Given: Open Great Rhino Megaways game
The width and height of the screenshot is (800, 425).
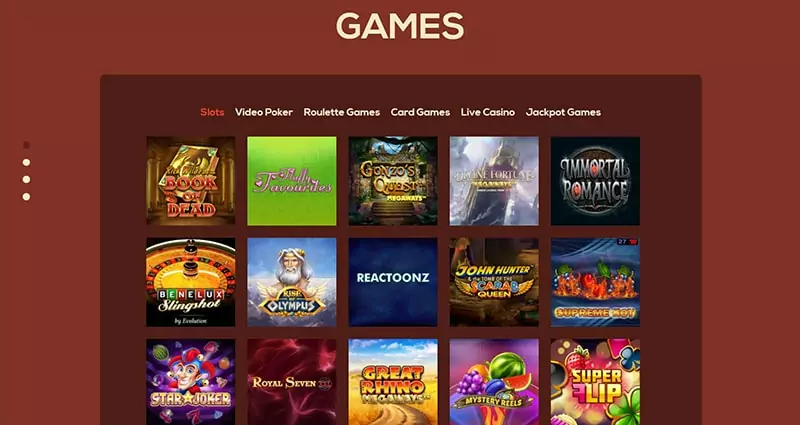Looking at the screenshot, I should tap(393, 382).
